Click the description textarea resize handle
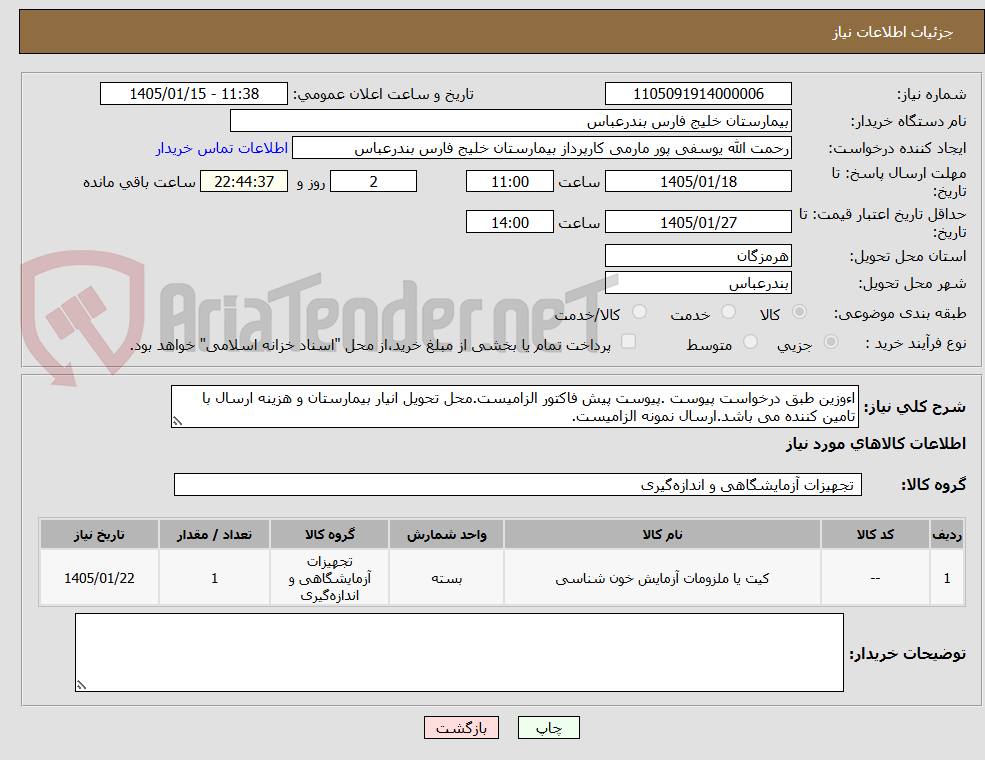 177,421
